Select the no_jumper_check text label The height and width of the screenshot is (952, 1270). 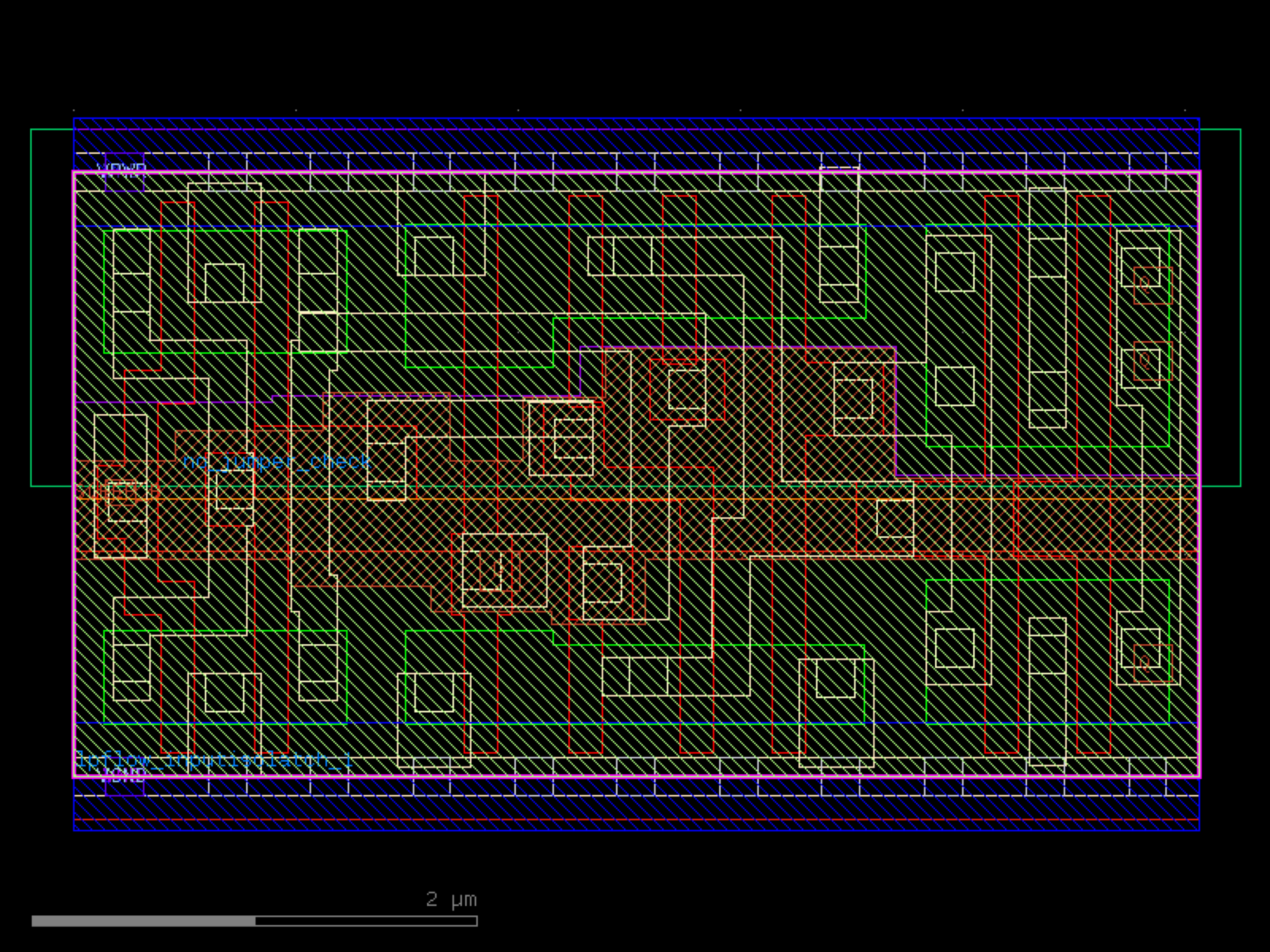pyautogui.click(x=276, y=461)
